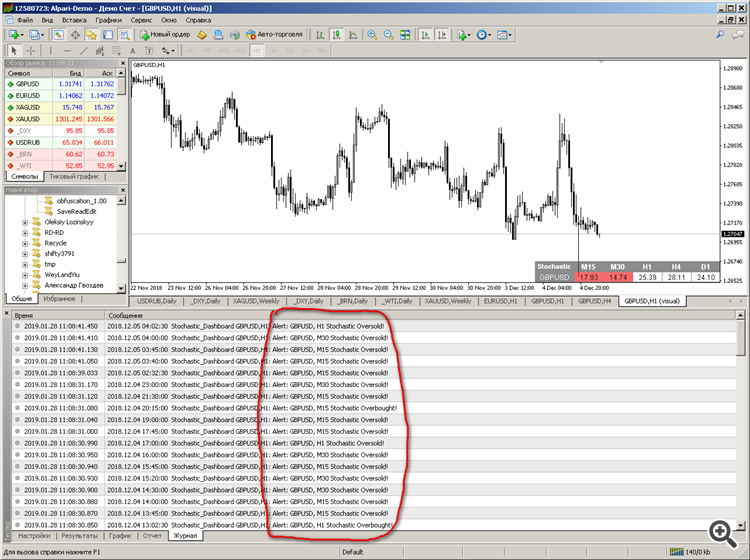The image size is (750, 560).
Task: Select the crosshair tool
Action: tap(31, 51)
